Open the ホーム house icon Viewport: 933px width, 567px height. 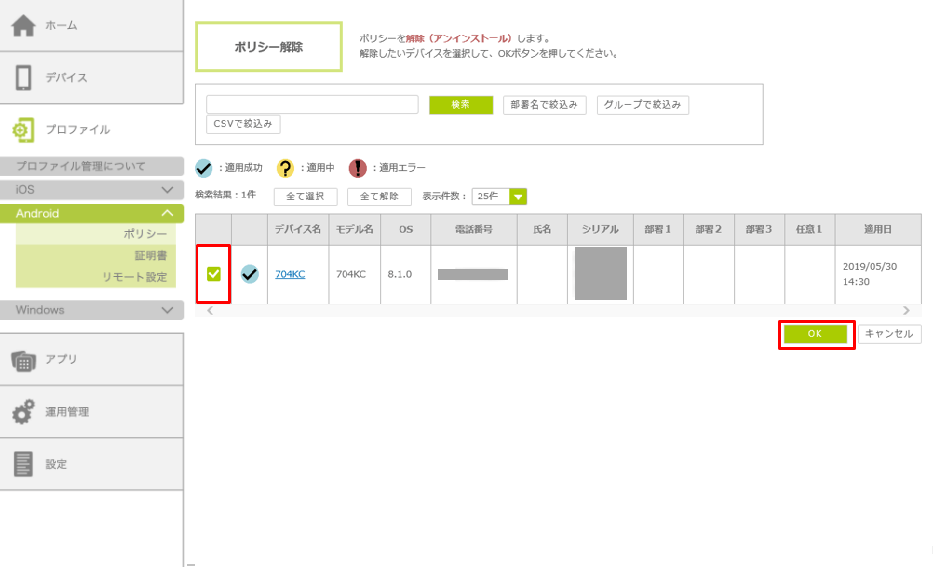(23, 26)
